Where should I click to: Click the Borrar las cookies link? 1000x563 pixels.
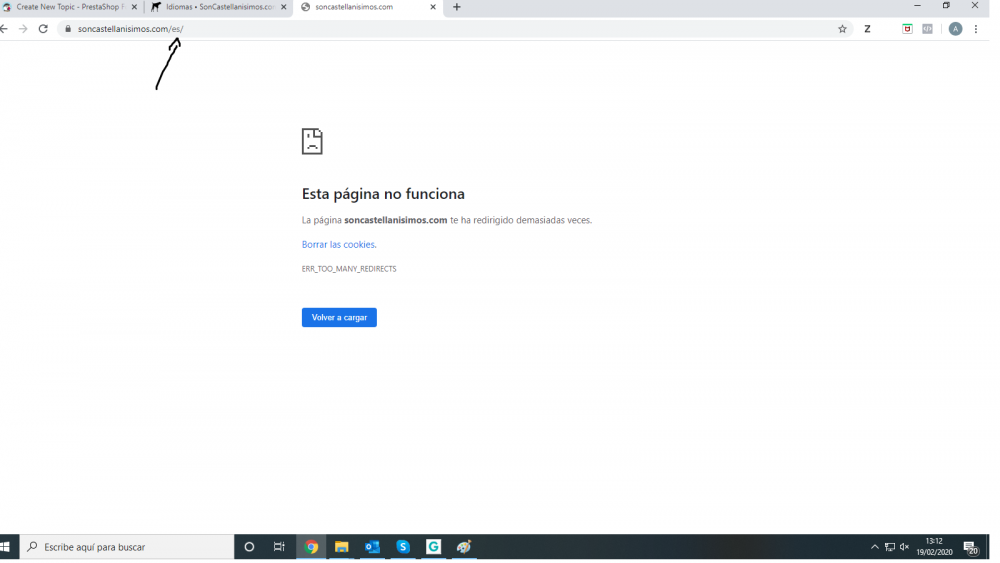click(339, 245)
